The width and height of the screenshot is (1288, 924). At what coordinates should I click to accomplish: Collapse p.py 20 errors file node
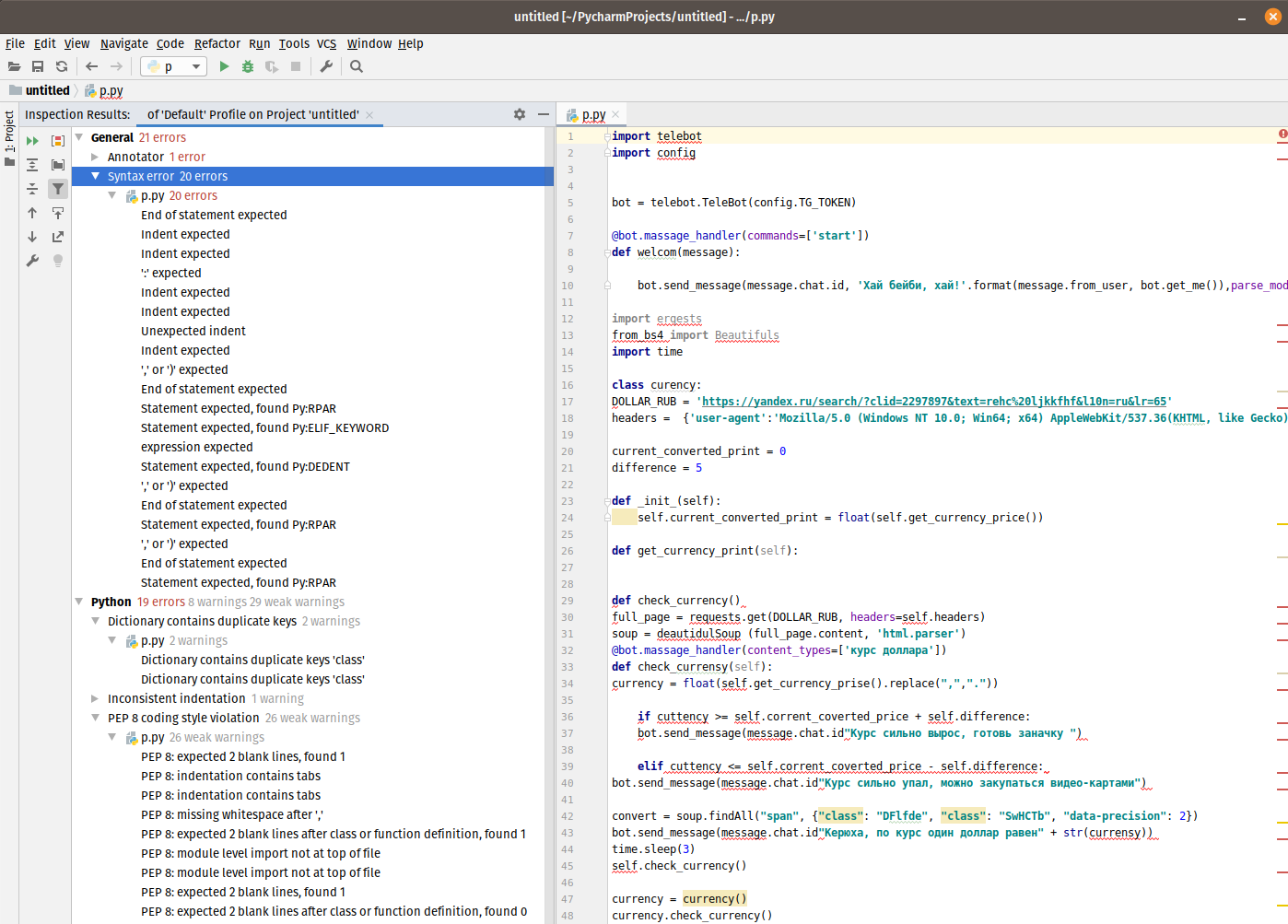click(x=111, y=195)
